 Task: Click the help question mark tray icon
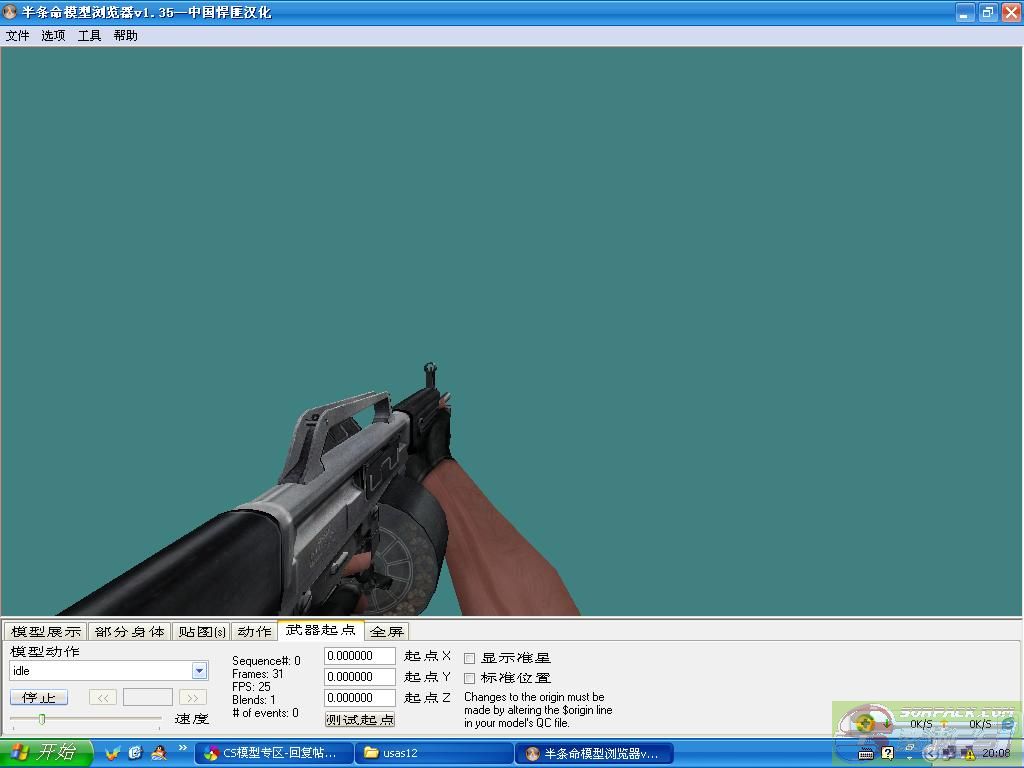pyautogui.click(x=887, y=753)
